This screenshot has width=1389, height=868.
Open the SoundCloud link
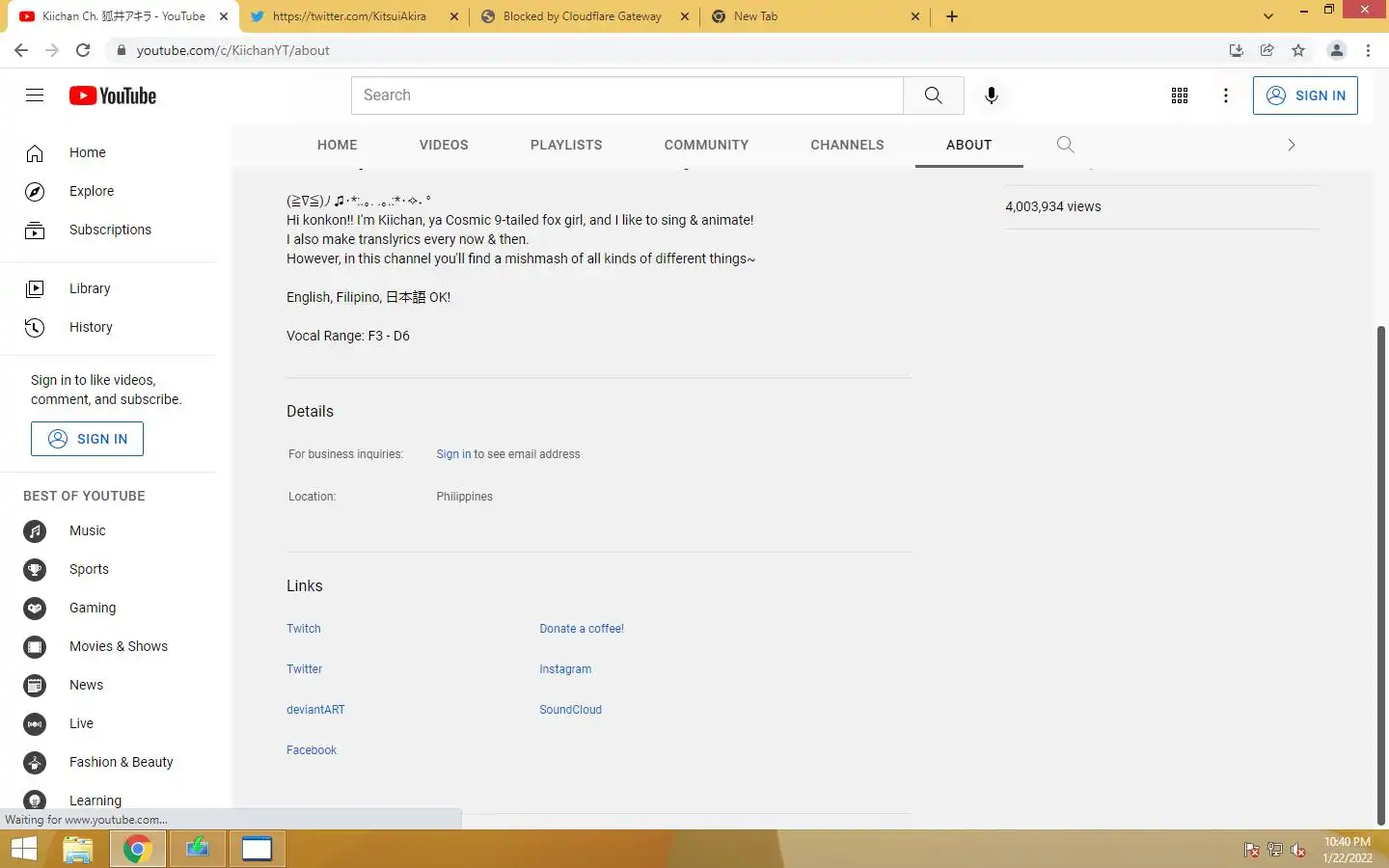[571, 710]
